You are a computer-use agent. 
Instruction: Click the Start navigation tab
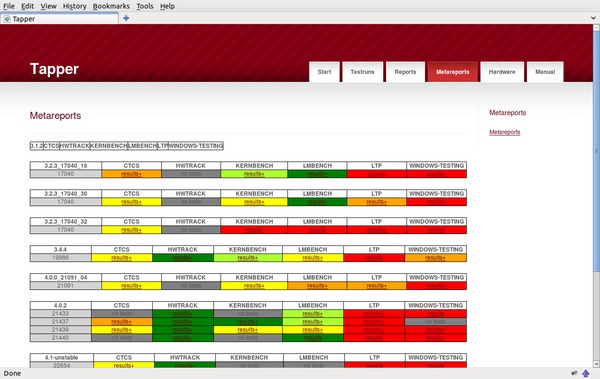pyautogui.click(x=324, y=72)
